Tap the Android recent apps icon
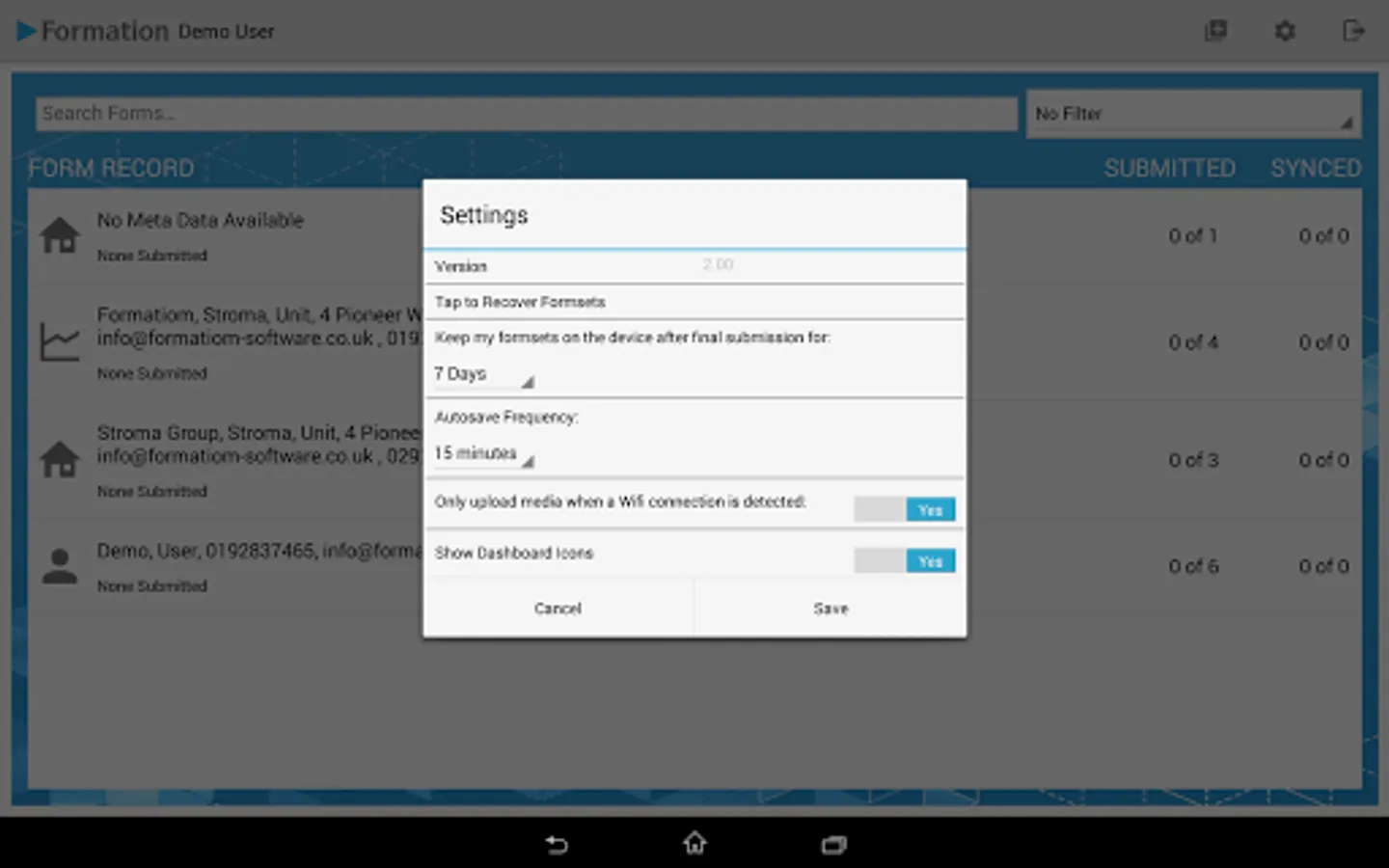The width and height of the screenshot is (1389, 868). (833, 845)
